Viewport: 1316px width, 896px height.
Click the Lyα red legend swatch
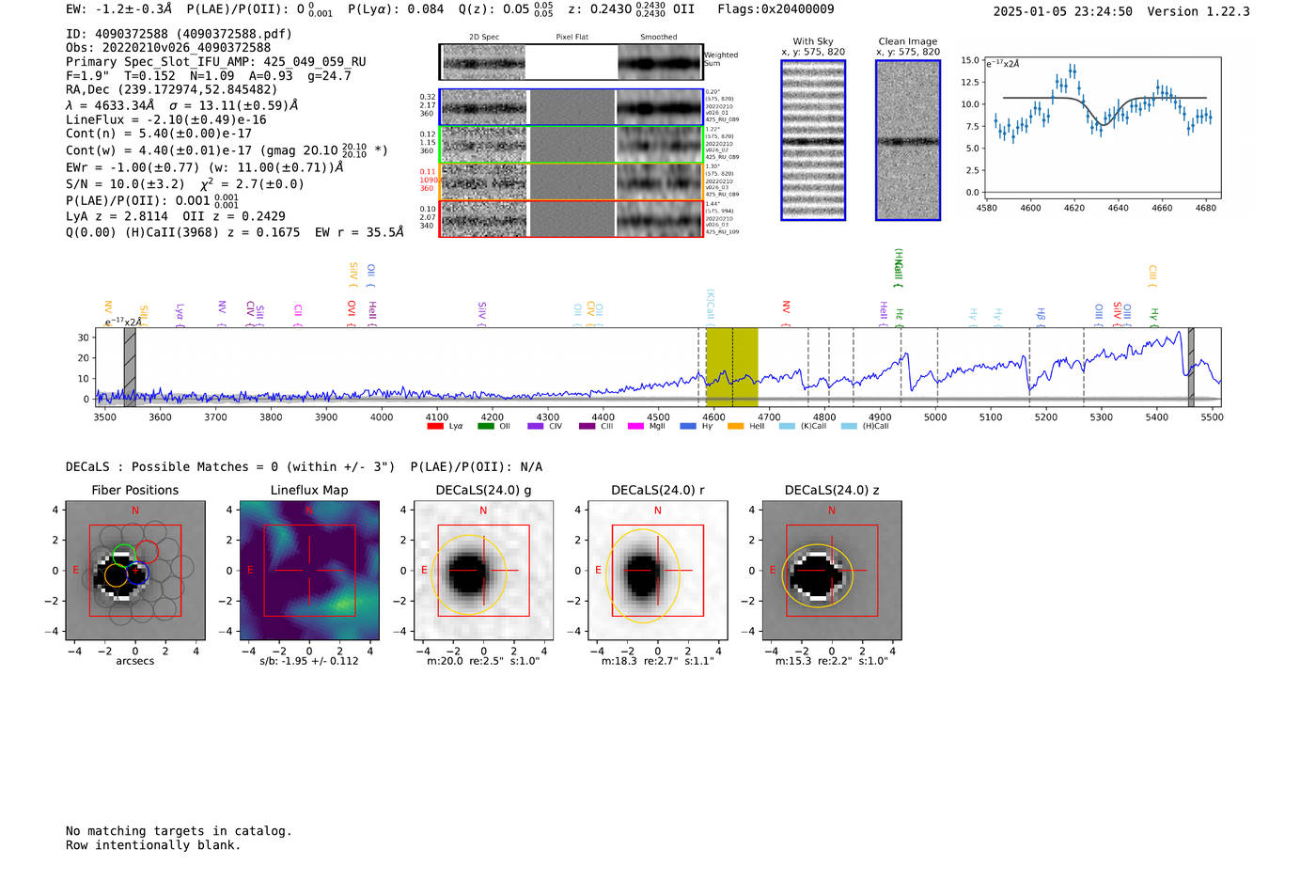434,427
